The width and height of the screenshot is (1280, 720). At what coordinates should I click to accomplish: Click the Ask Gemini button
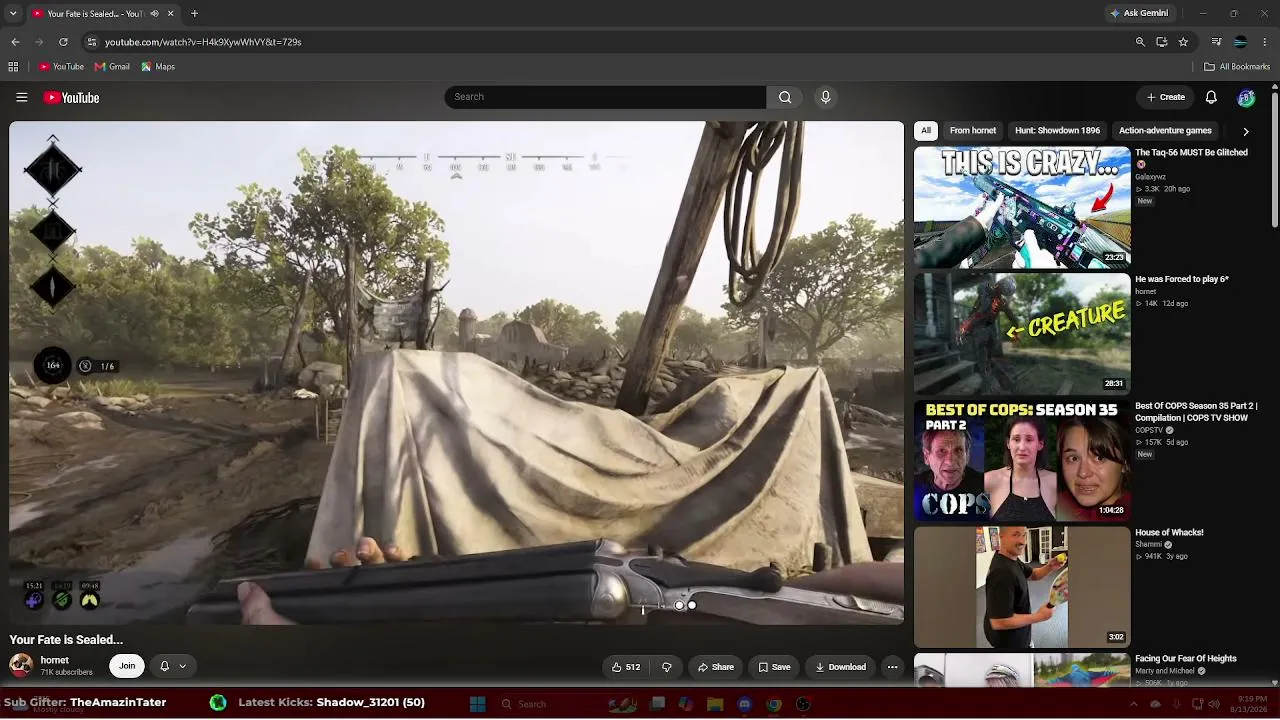[1139, 14]
